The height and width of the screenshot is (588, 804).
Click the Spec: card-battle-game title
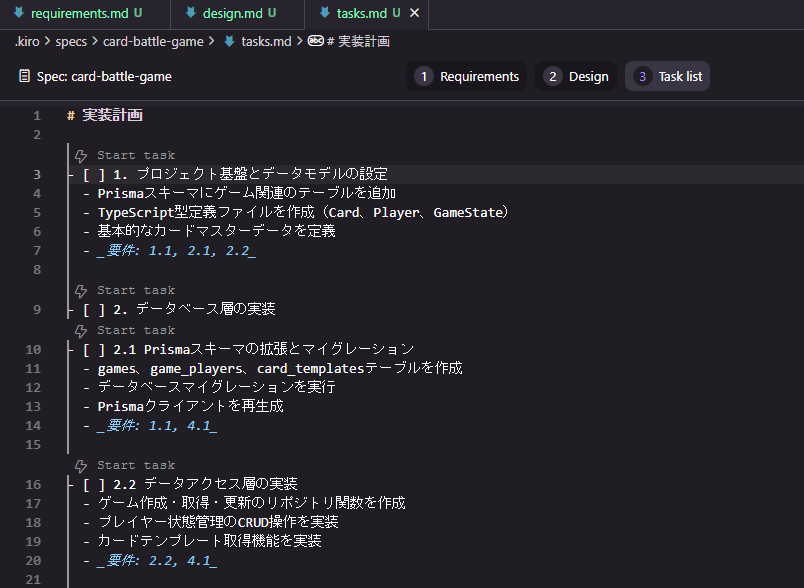click(x=104, y=76)
